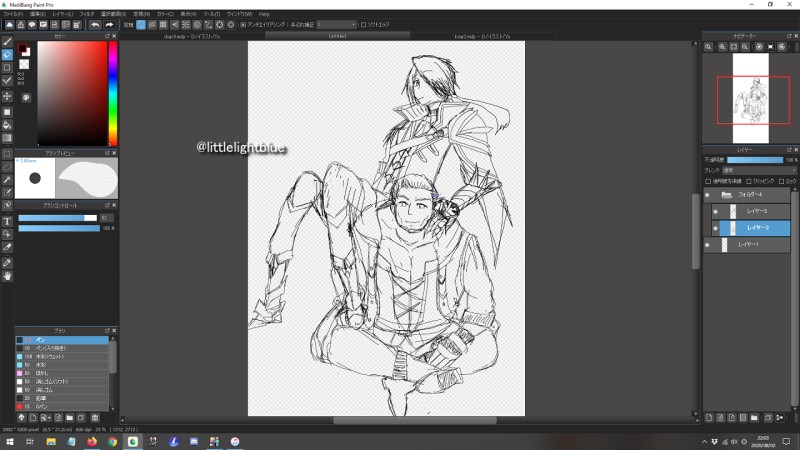Toggle Protect Alpha checkbox in Layers
The image size is (800, 450).
708,181
